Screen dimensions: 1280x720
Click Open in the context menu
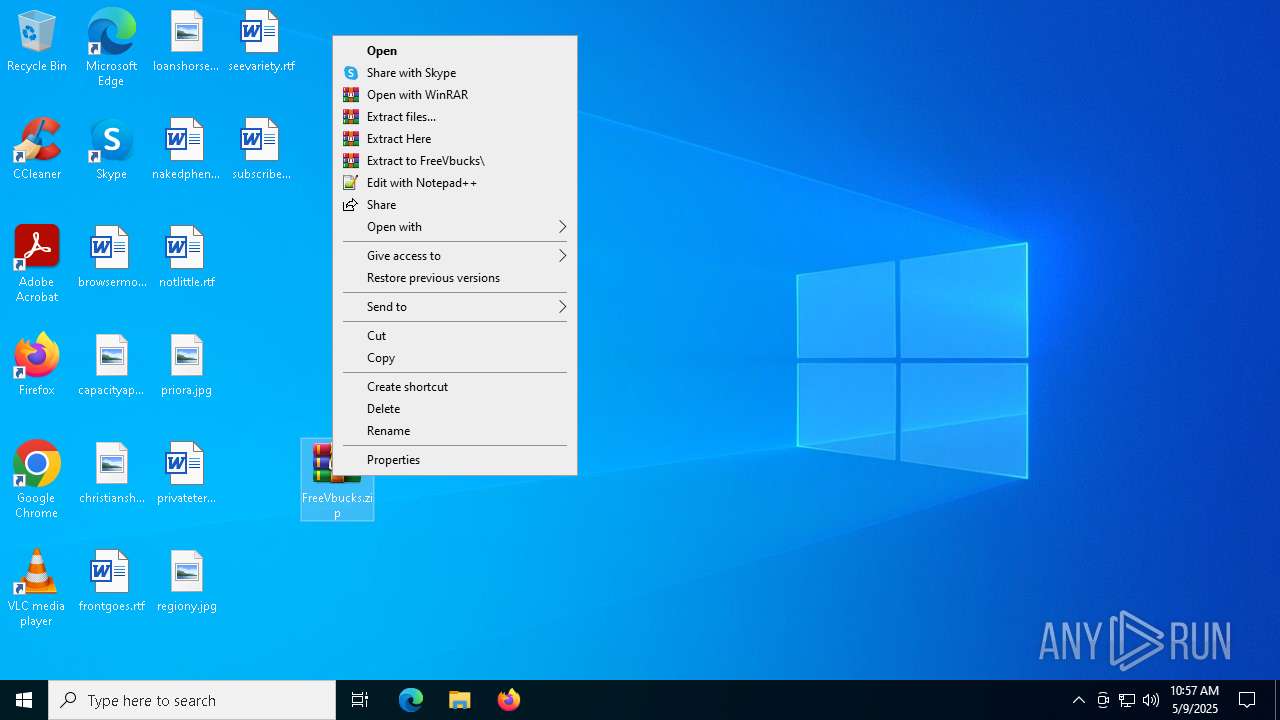(x=455, y=51)
